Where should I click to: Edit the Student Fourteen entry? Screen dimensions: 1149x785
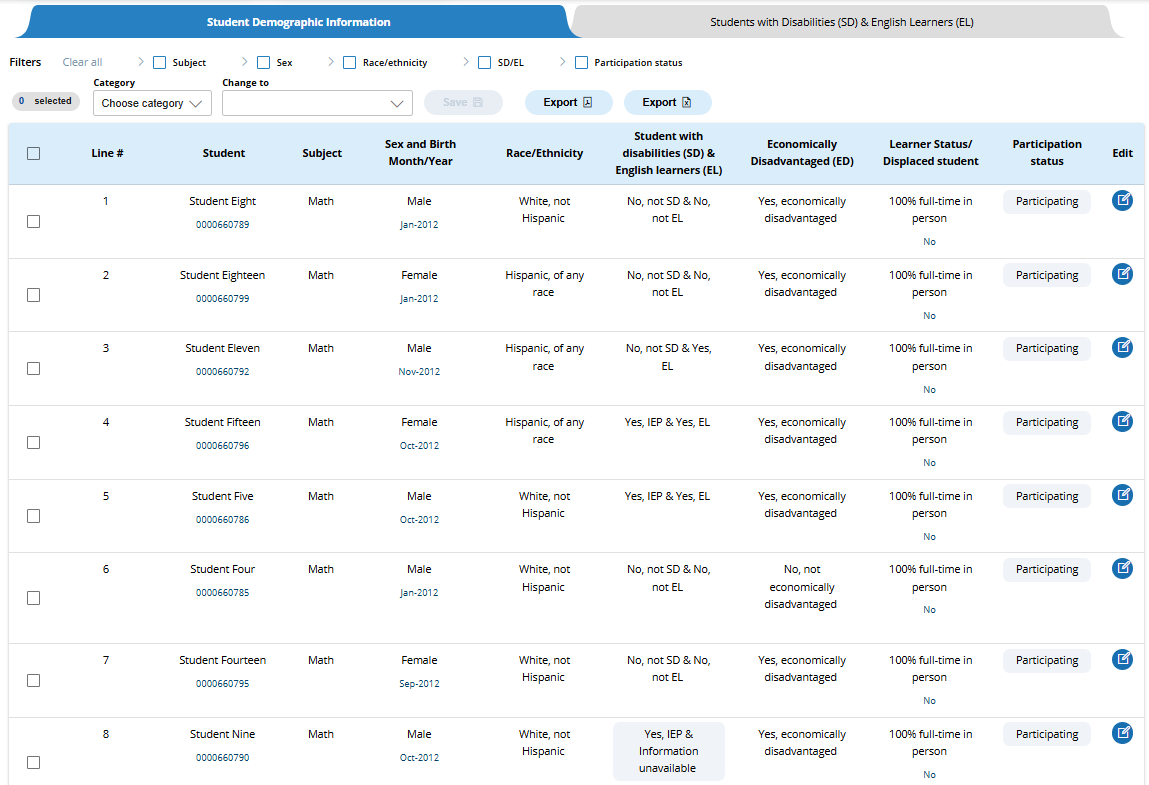tap(1122, 660)
